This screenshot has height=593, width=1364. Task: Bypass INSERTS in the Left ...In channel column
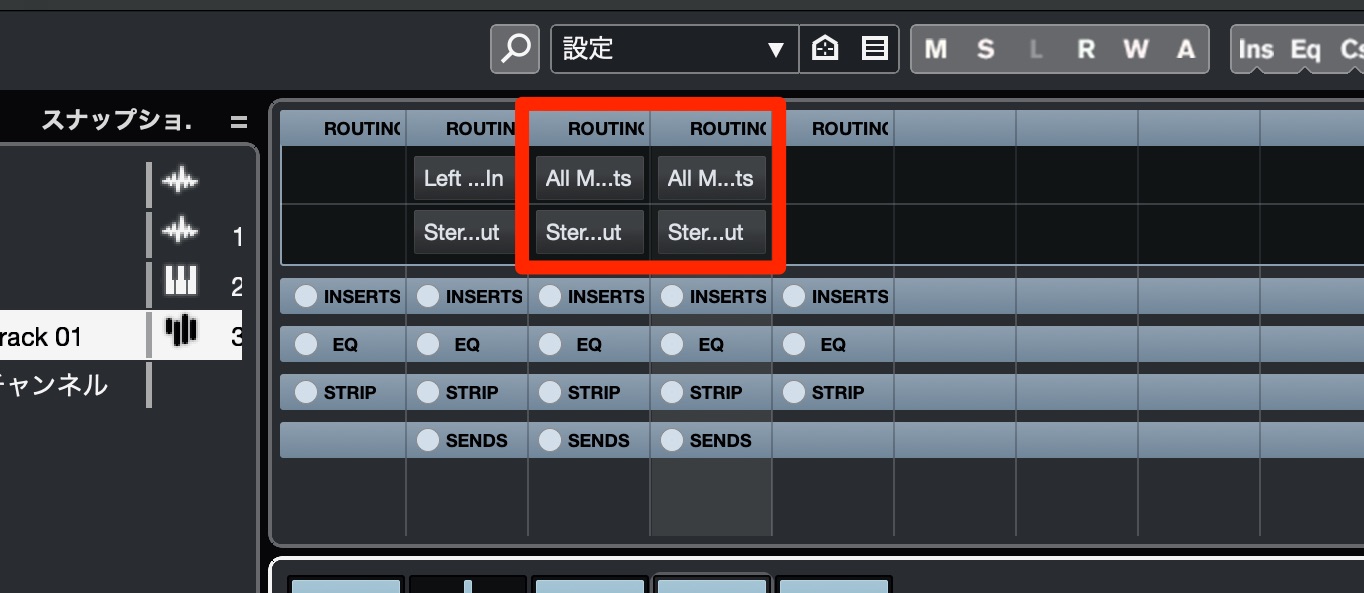click(428, 296)
